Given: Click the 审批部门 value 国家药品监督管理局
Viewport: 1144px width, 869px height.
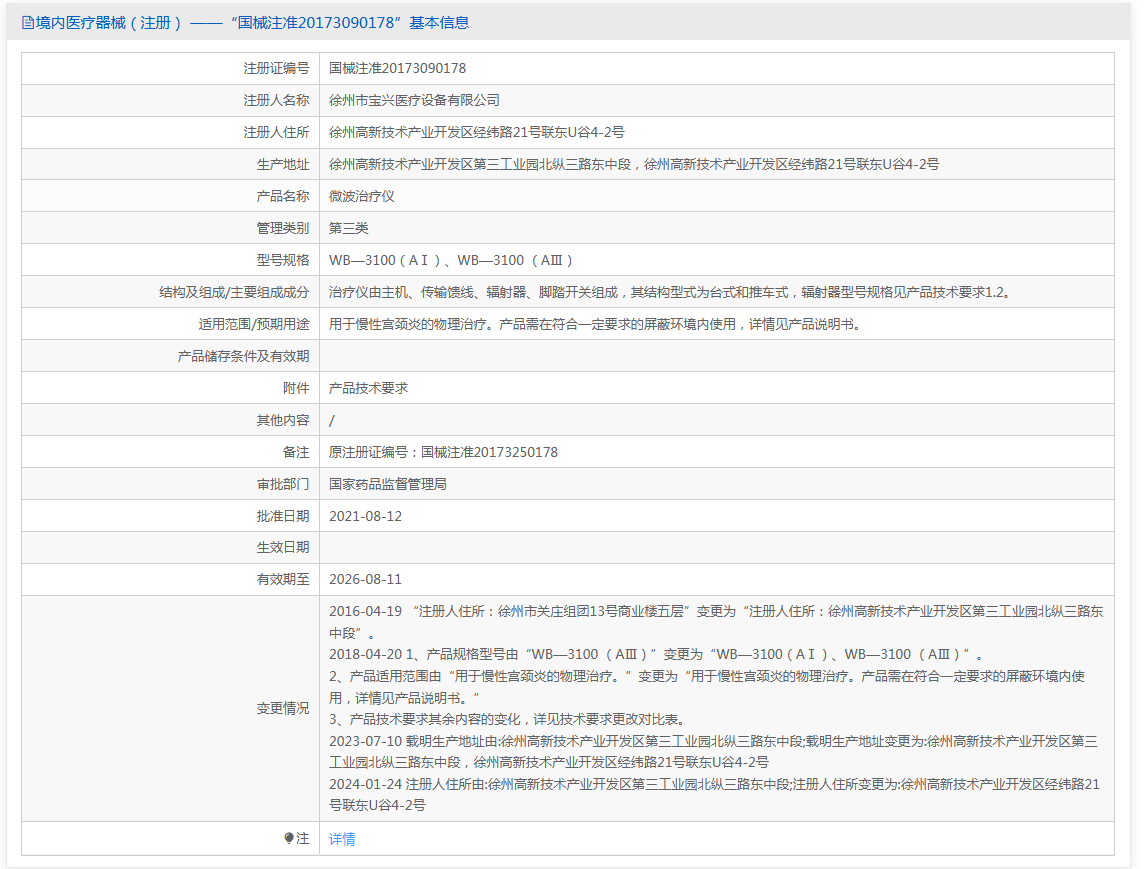Looking at the screenshot, I should point(388,484).
